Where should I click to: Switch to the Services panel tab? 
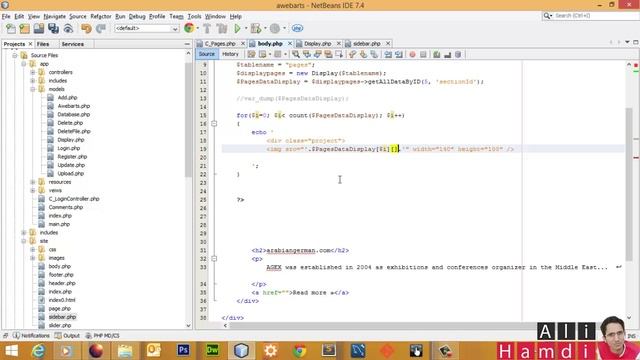click(x=73, y=44)
